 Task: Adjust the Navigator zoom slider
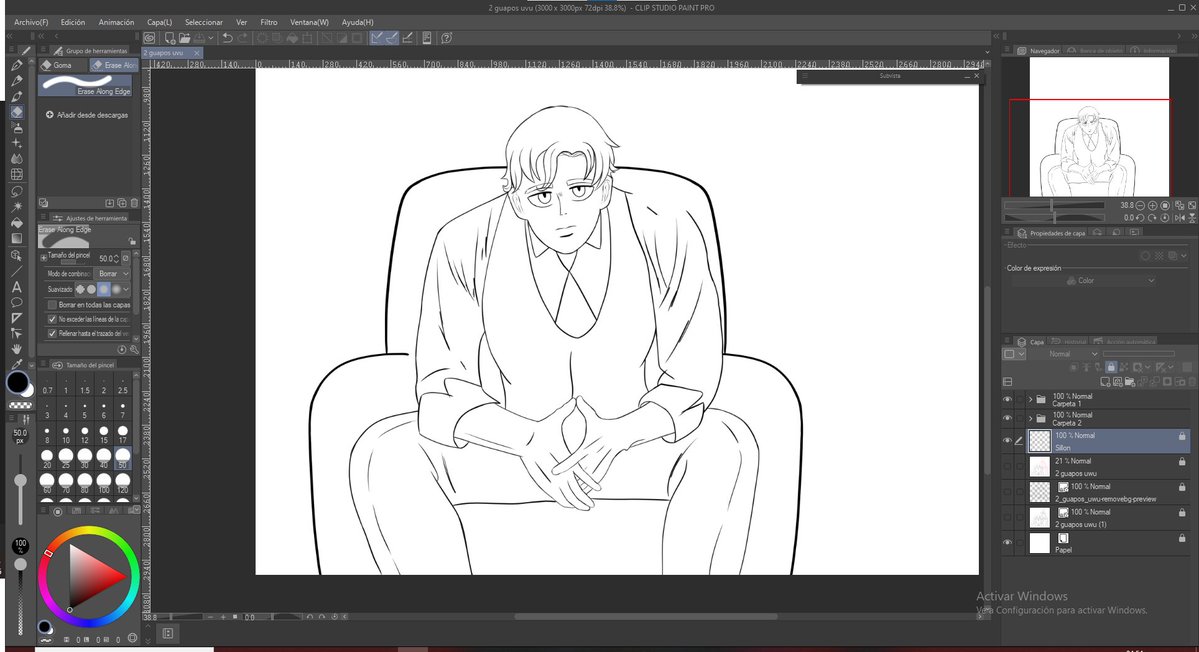pos(1054,206)
